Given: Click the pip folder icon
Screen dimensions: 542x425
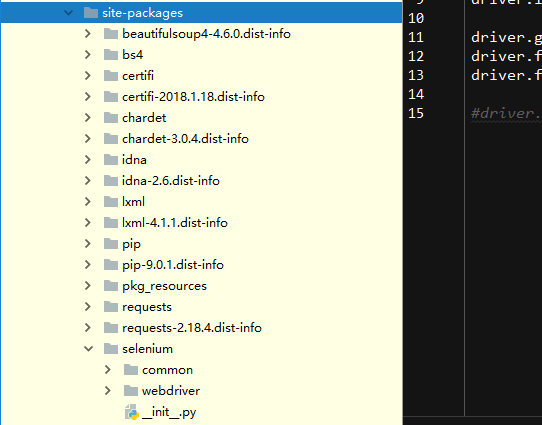Looking at the screenshot, I should [x=111, y=244].
